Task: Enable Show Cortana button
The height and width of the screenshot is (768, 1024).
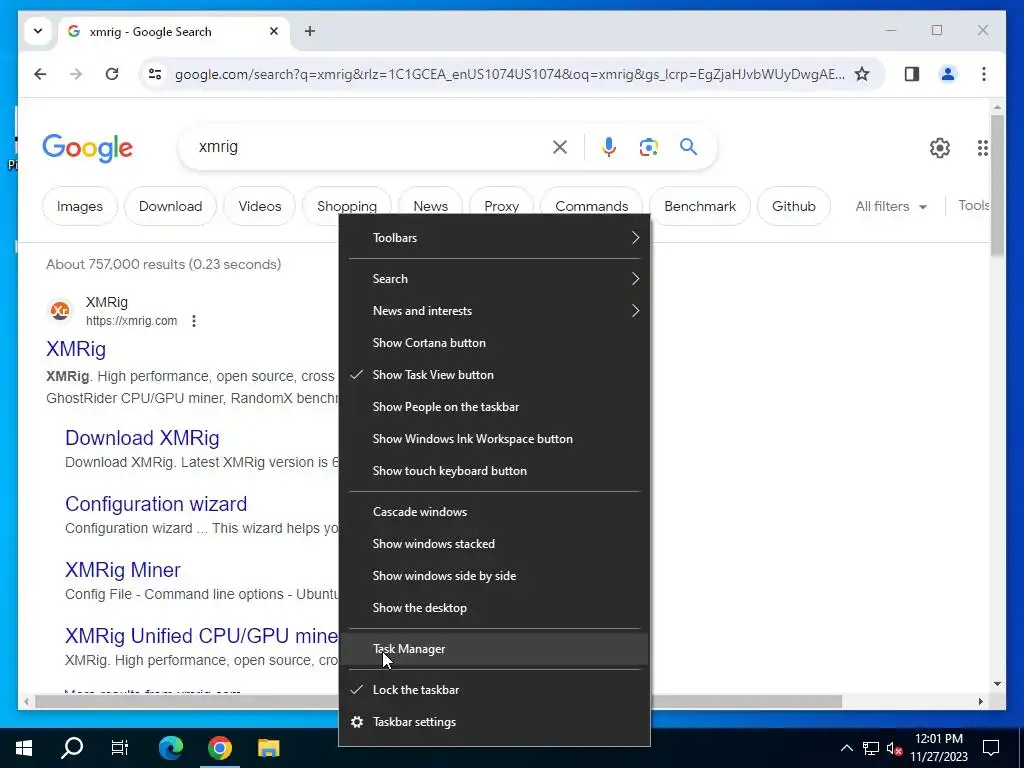Action: pos(494,343)
